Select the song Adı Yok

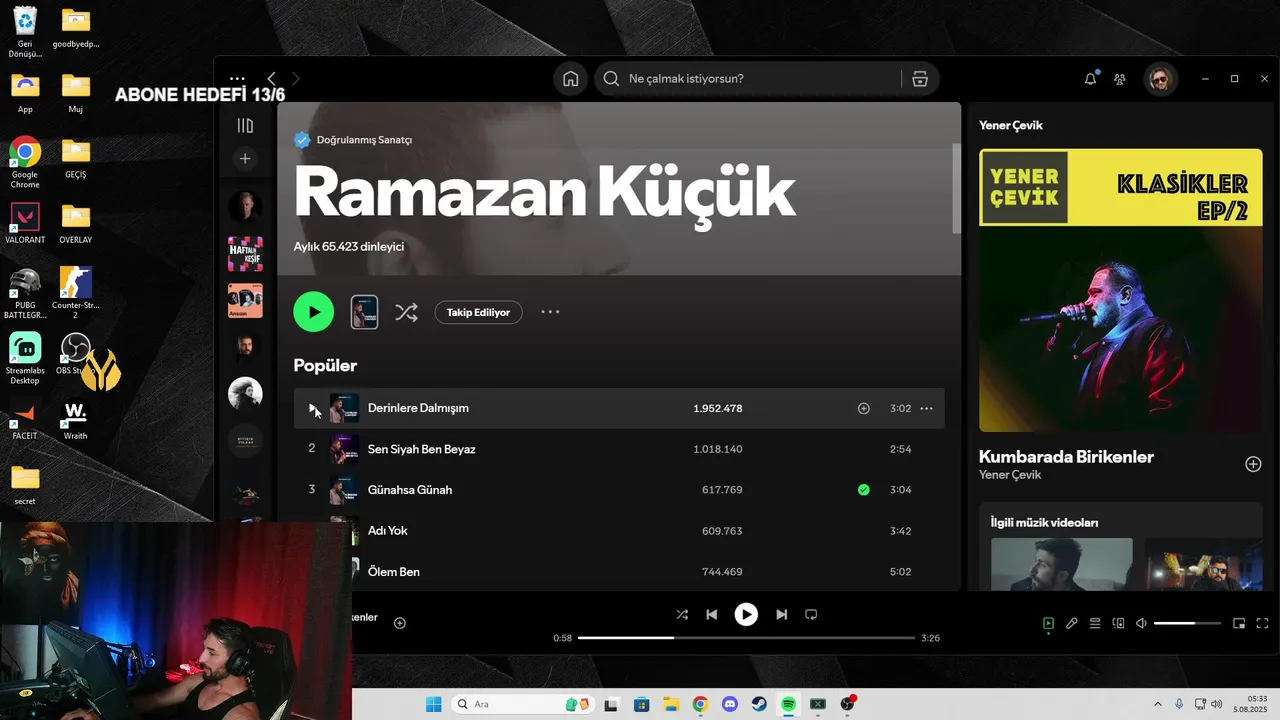pyautogui.click(x=388, y=531)
